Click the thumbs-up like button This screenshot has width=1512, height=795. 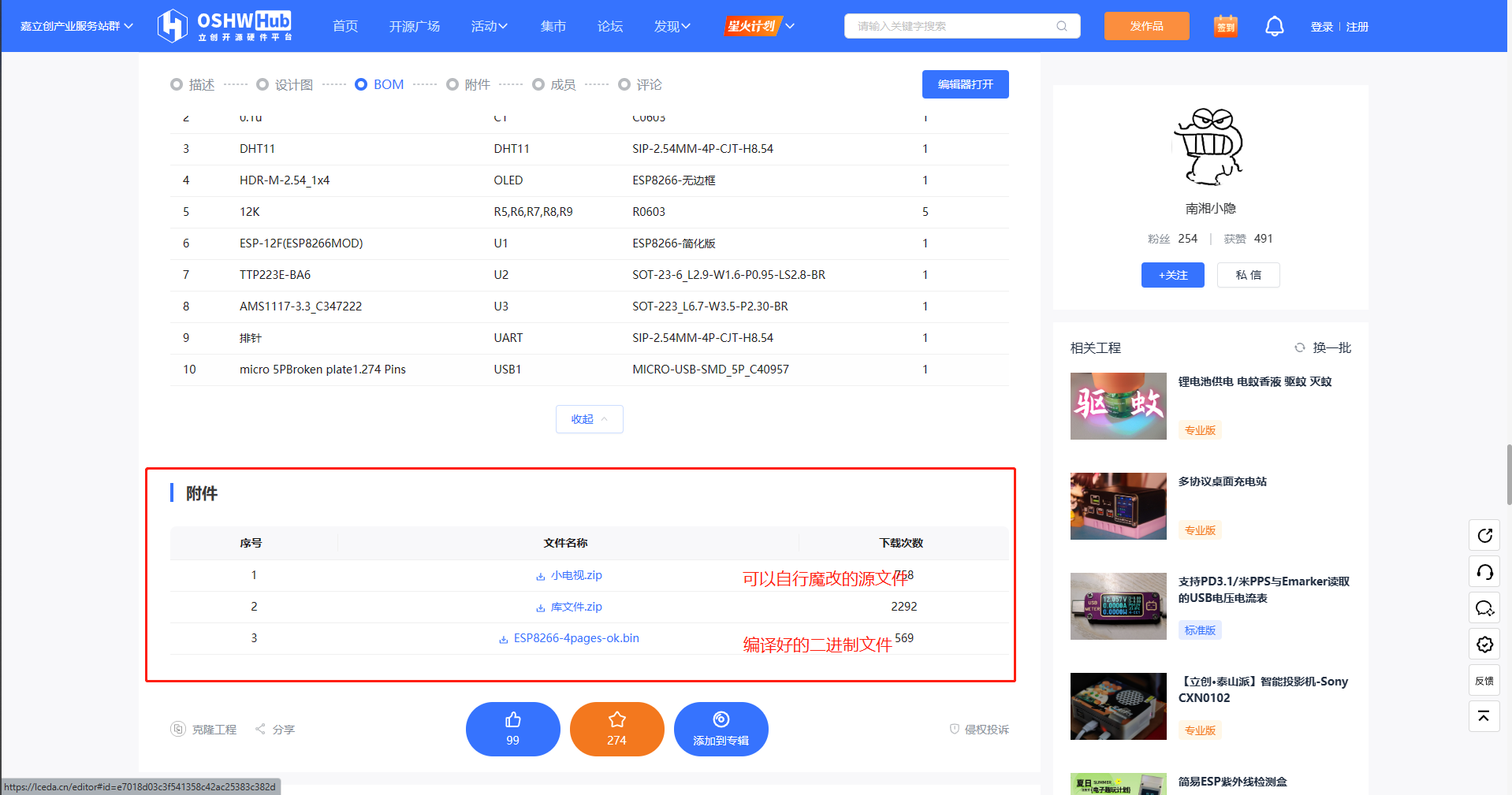pos(512,729)
